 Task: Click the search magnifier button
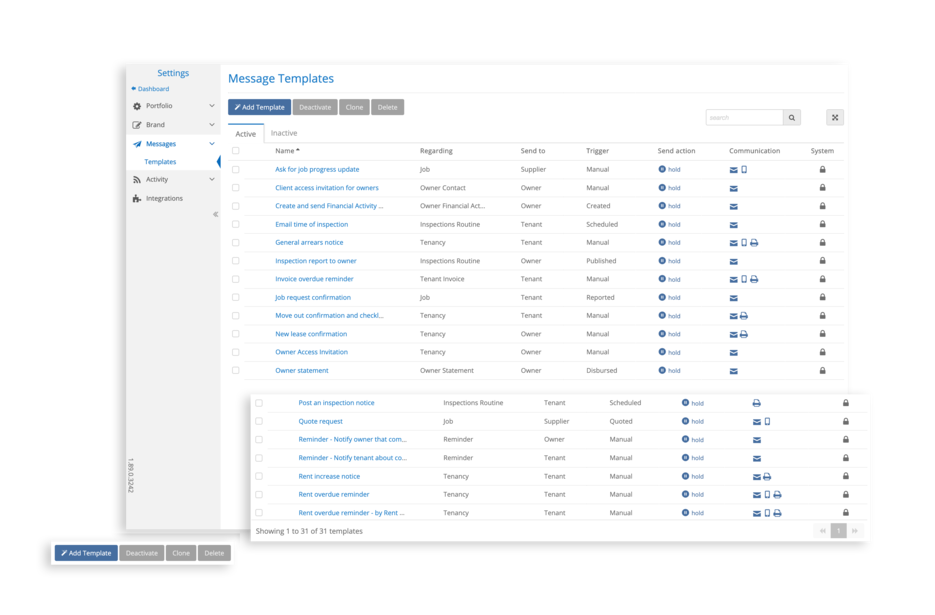click(x=792, y=118)
